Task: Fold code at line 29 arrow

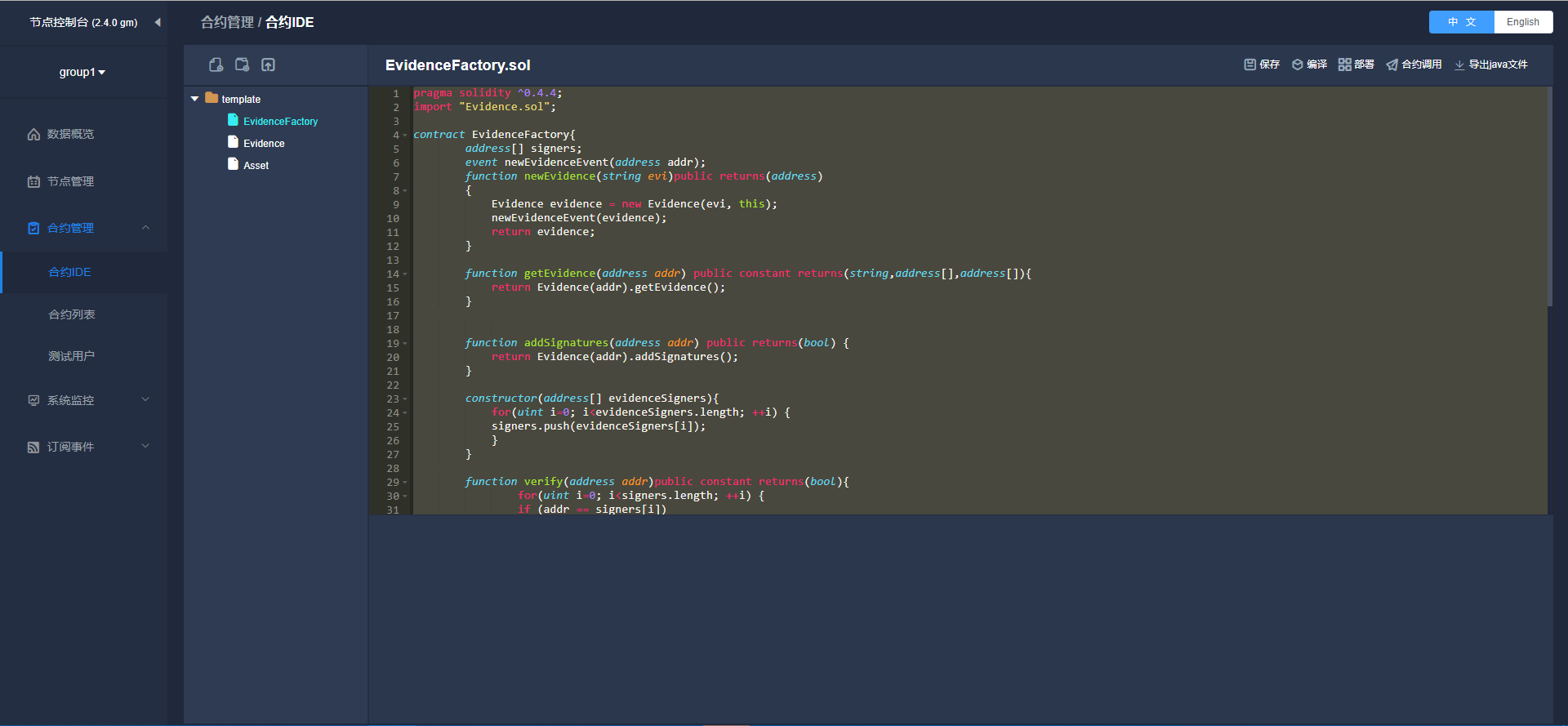Action: pyautogui.click(x=405, y=483)
